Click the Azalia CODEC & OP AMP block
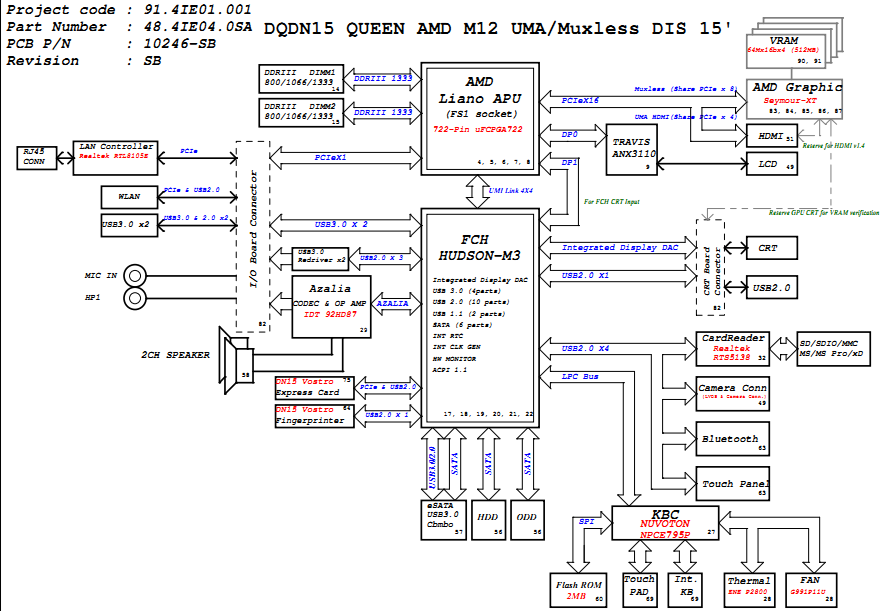 point(331,307)
